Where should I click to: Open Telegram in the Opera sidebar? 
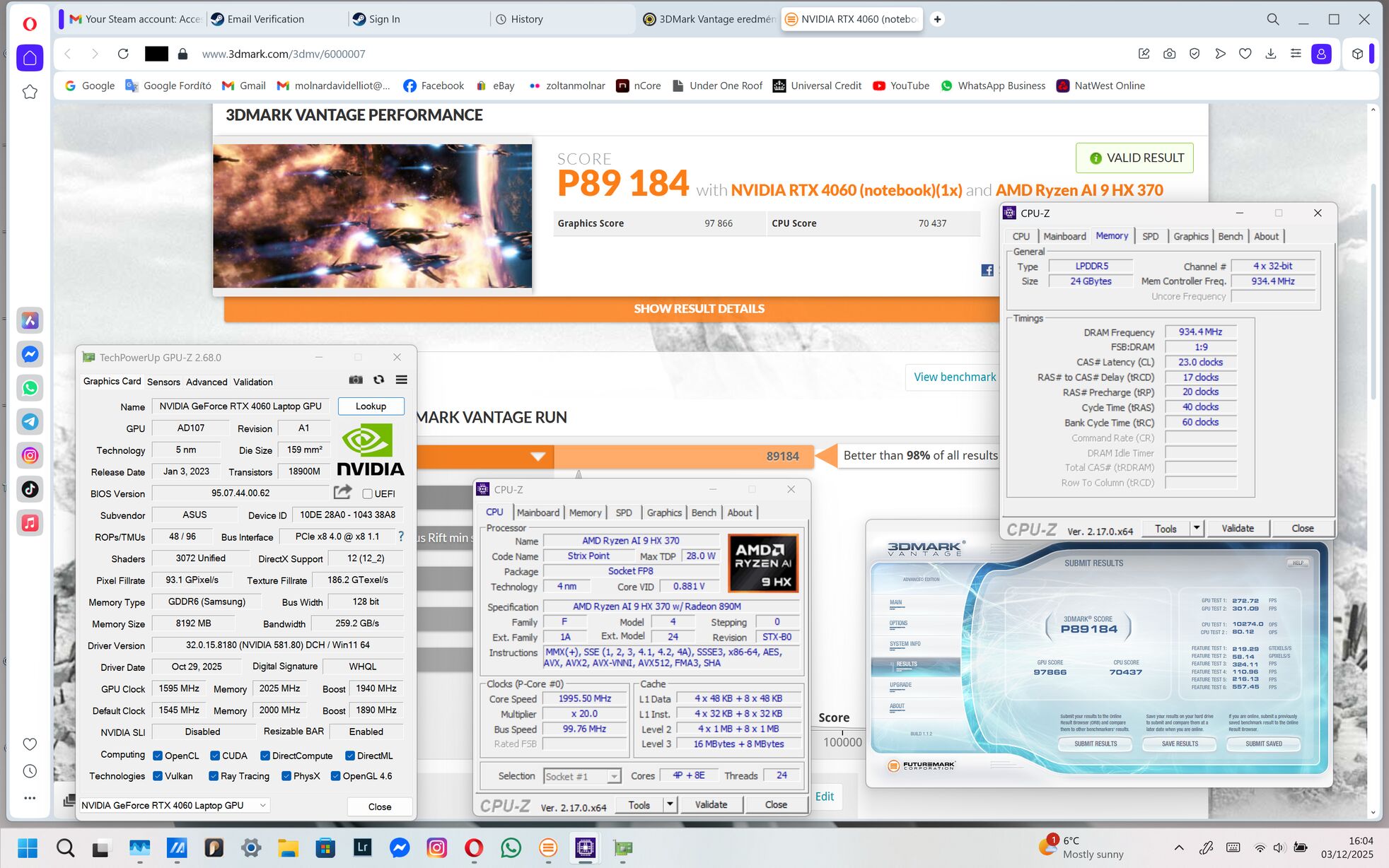coord(30,421)
